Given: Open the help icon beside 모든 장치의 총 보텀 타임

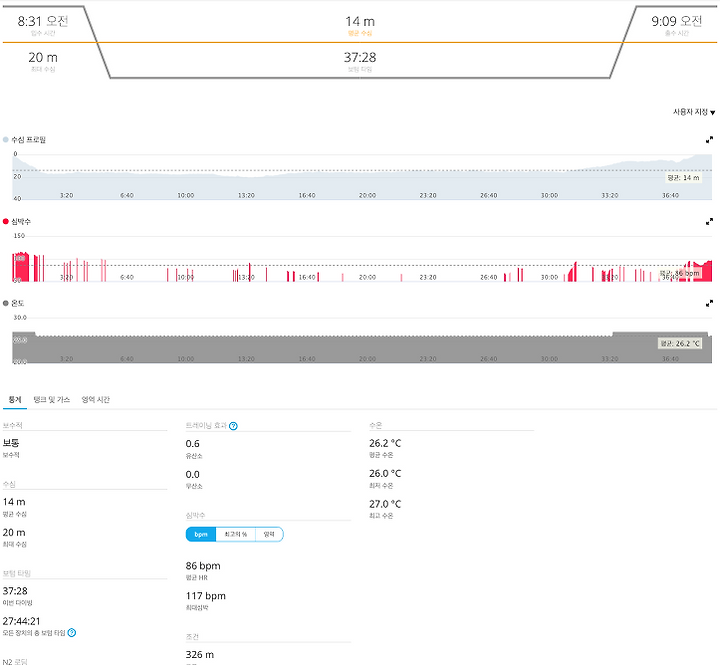Looking at the screenshot, I should (x=72, y=633).
